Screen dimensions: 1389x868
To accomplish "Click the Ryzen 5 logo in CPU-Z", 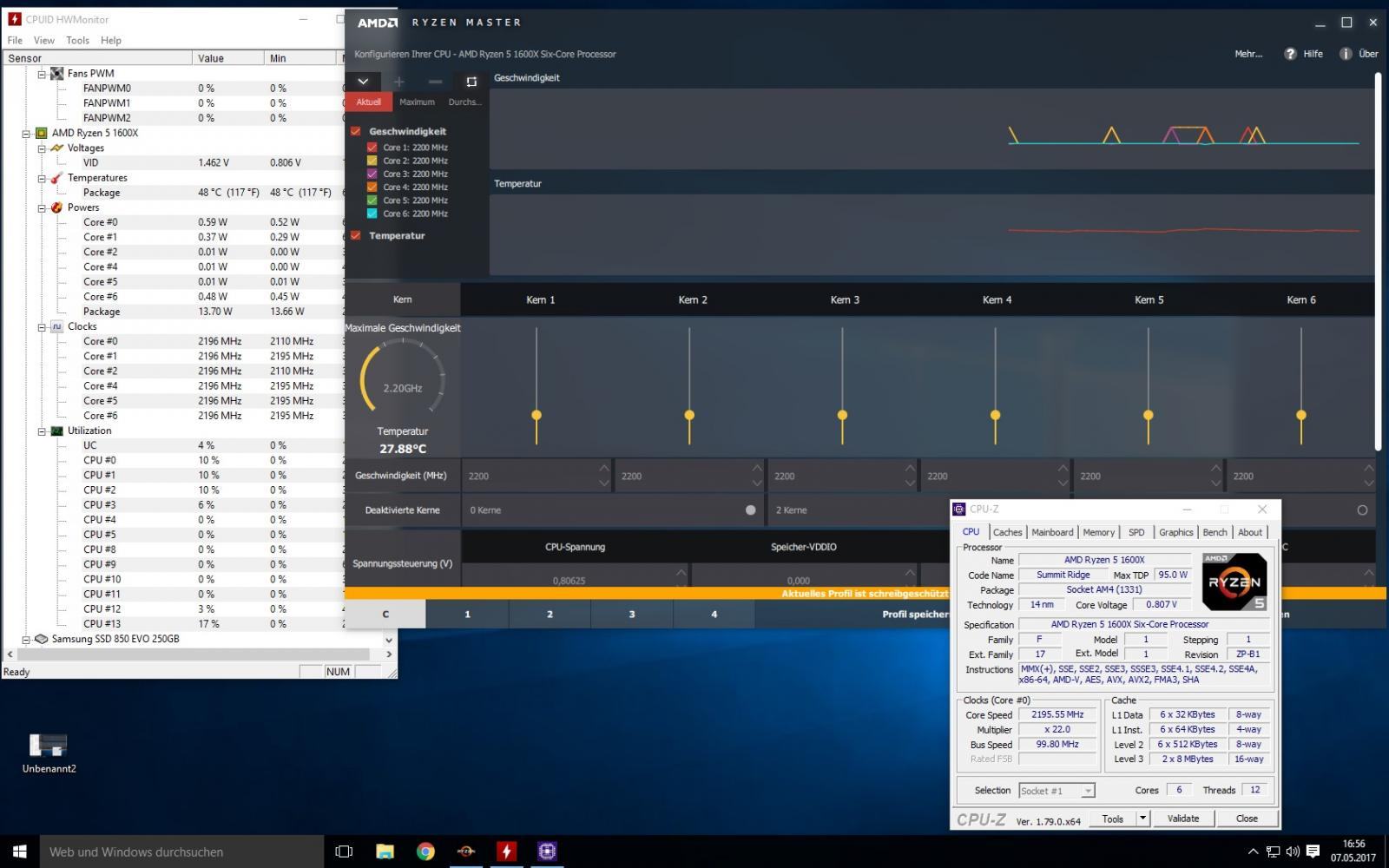I will point(1234,582).
